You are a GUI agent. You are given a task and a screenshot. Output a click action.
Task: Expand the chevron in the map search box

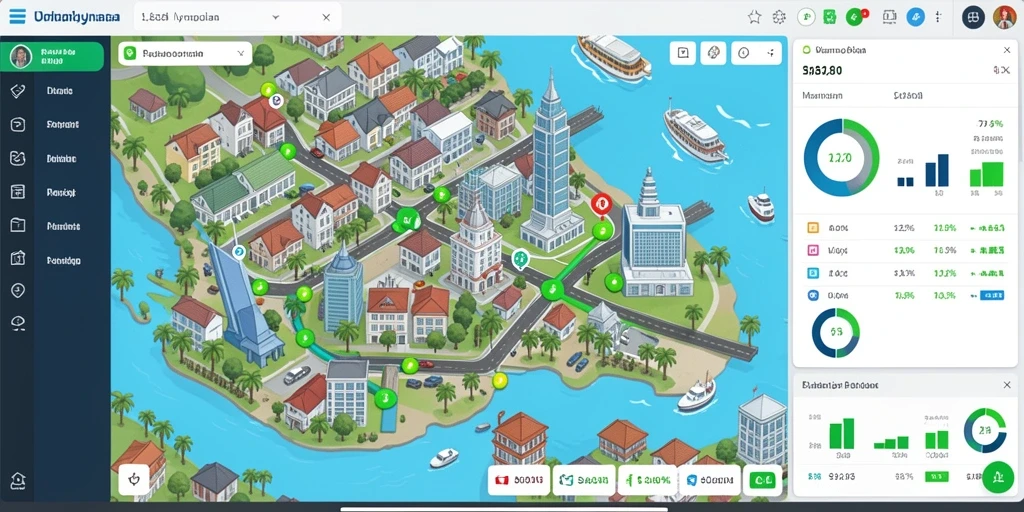click(240, 54)
